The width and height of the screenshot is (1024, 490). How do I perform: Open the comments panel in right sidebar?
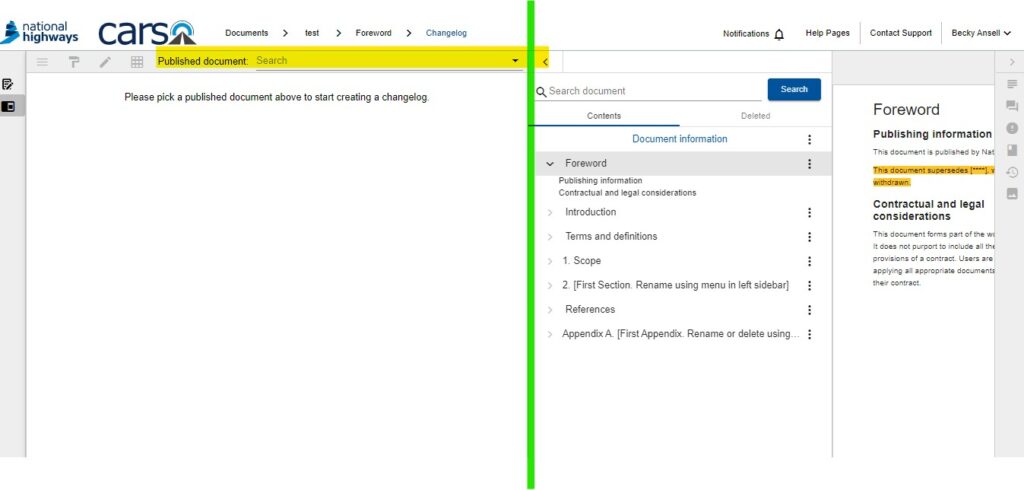click(1012, 106)
